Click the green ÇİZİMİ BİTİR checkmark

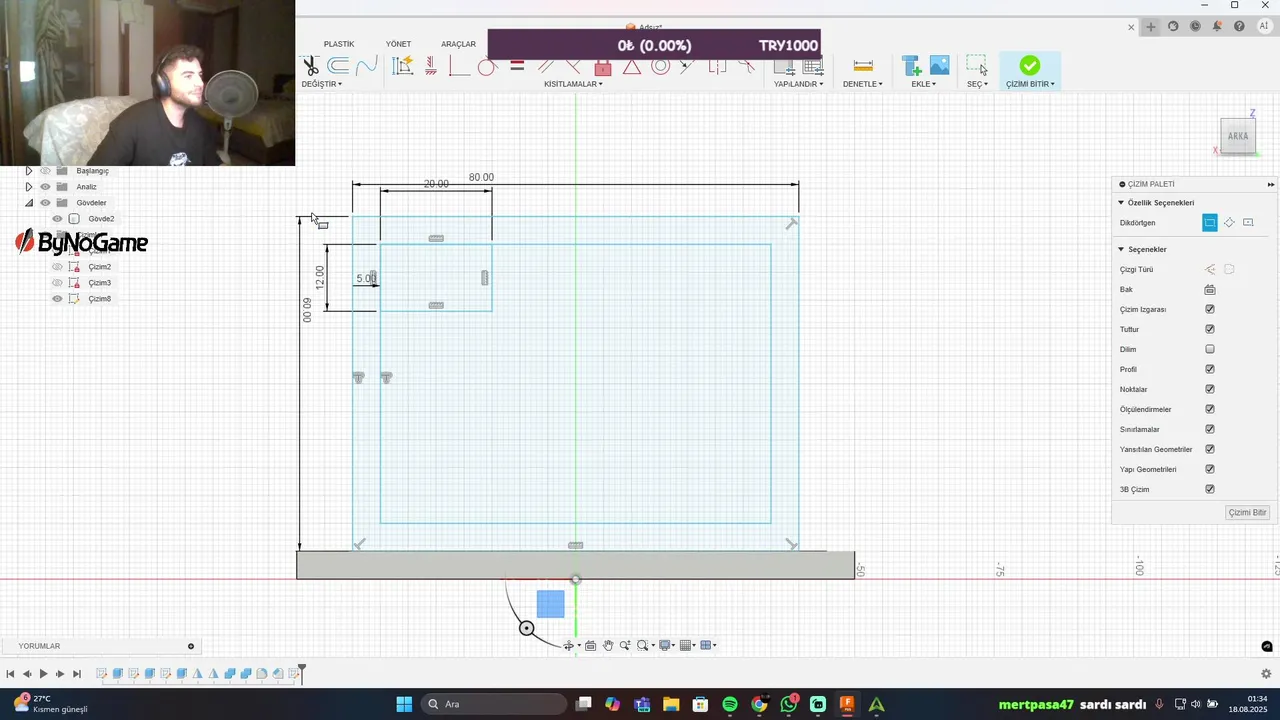pos(1030,66)
